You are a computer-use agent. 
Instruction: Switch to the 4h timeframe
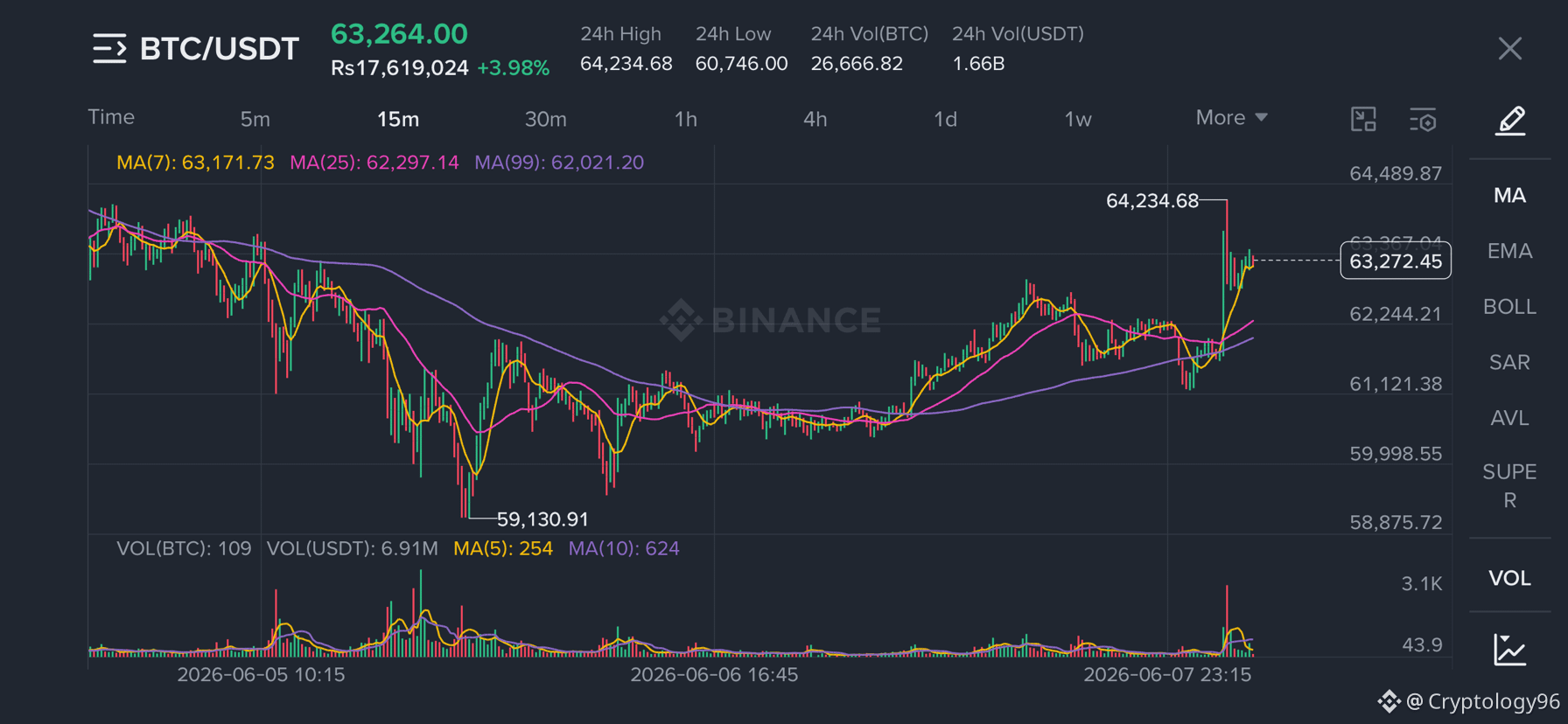[x=815, y=119]
